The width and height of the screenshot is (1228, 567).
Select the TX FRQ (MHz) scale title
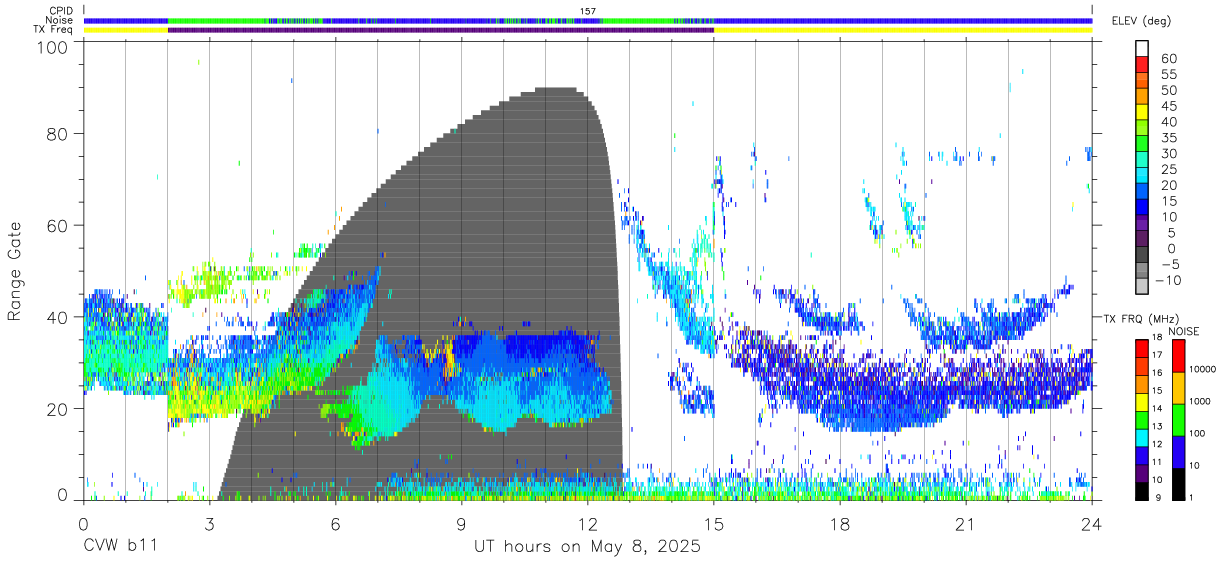tap(1139, 318)
